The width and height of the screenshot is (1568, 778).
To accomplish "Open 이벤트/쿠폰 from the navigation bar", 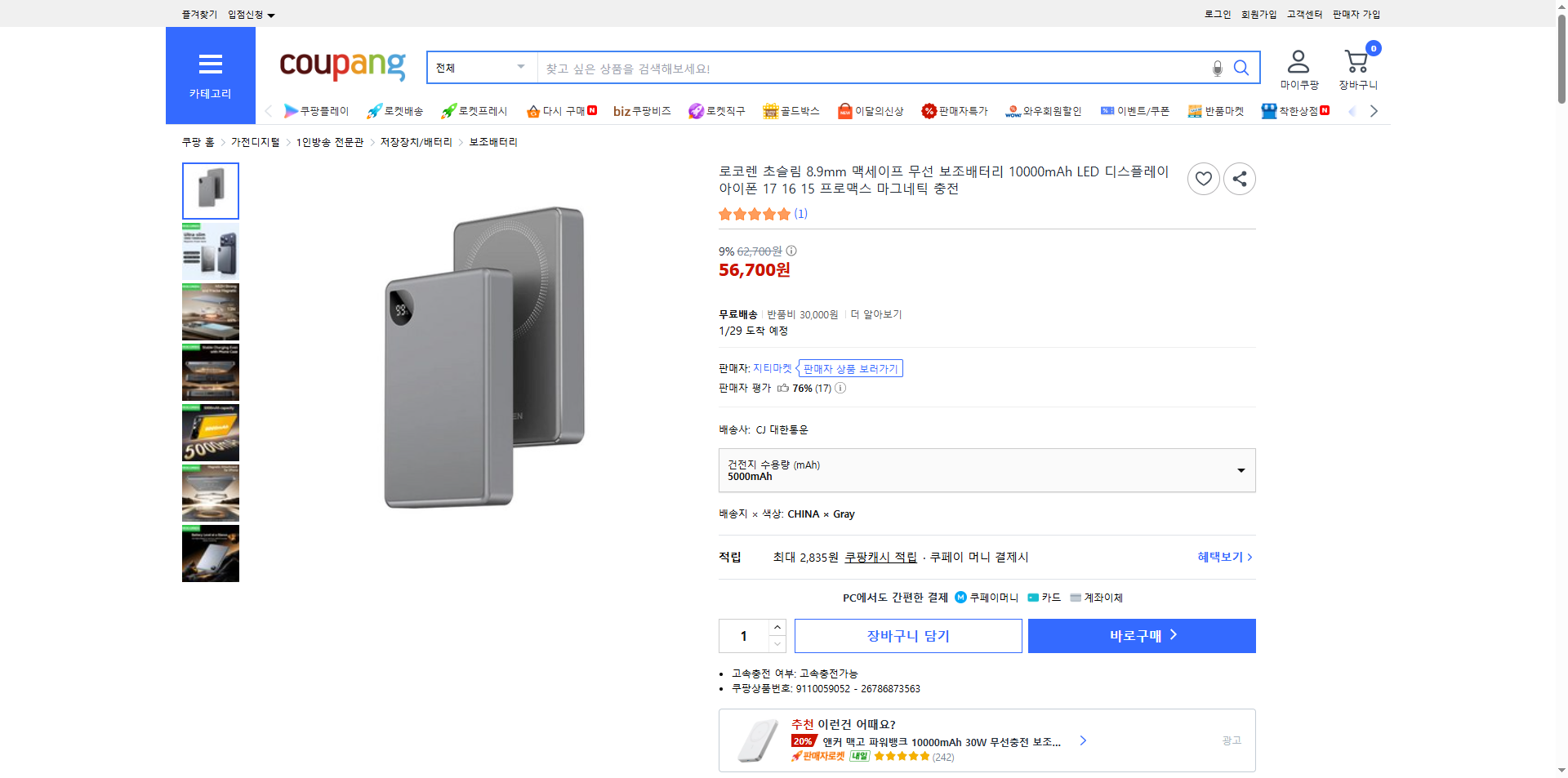I will click(1136, 111).
